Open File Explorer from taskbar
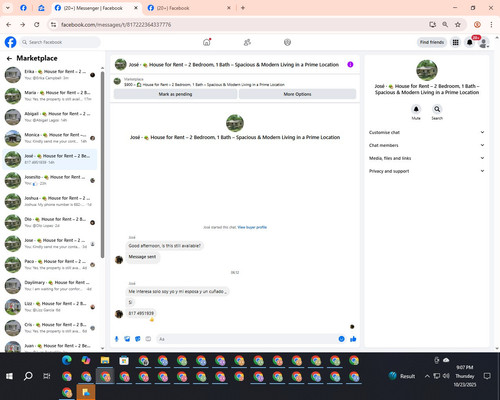Image resolution: width=500 pixels, height=400 pixels. (105, 360)
